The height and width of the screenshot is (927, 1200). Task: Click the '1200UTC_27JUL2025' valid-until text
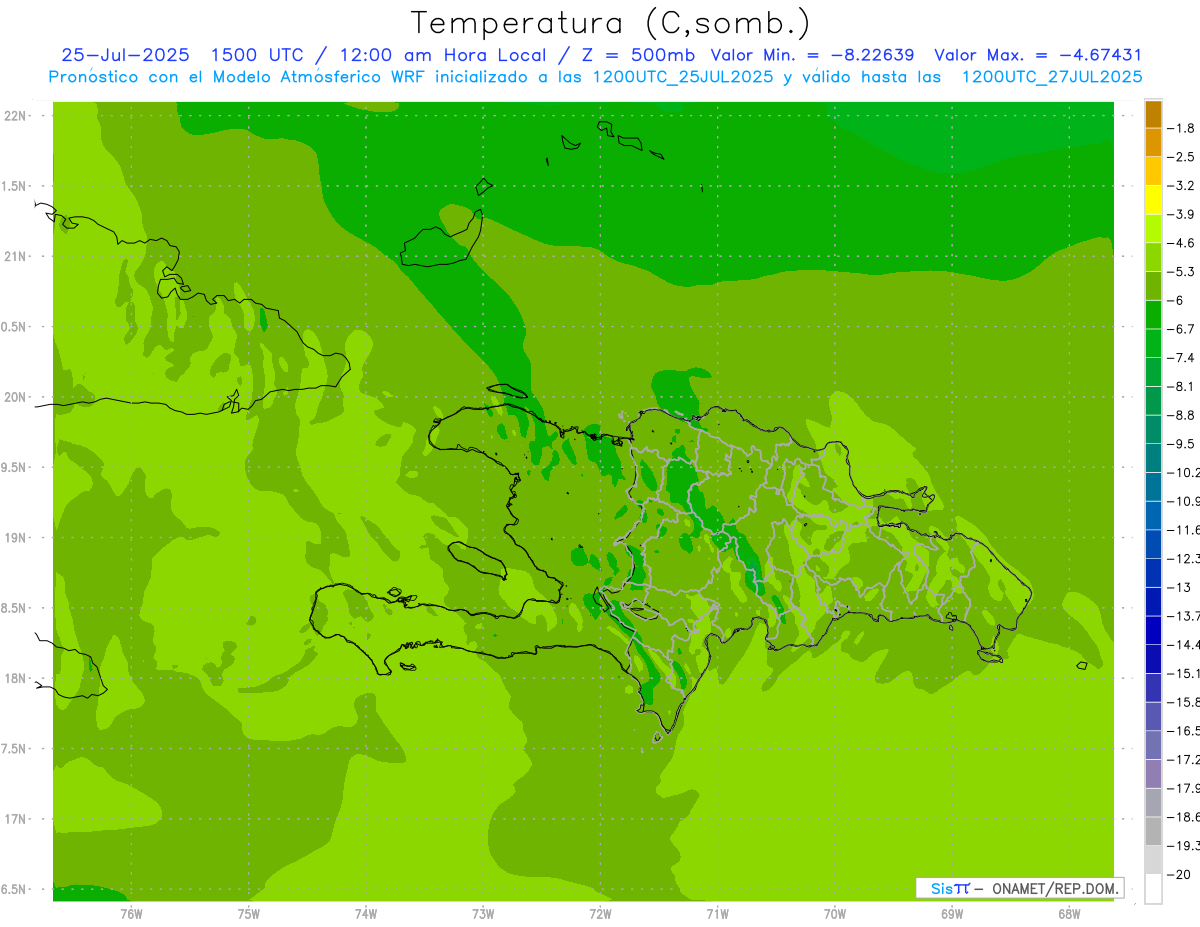(1051, 77)
